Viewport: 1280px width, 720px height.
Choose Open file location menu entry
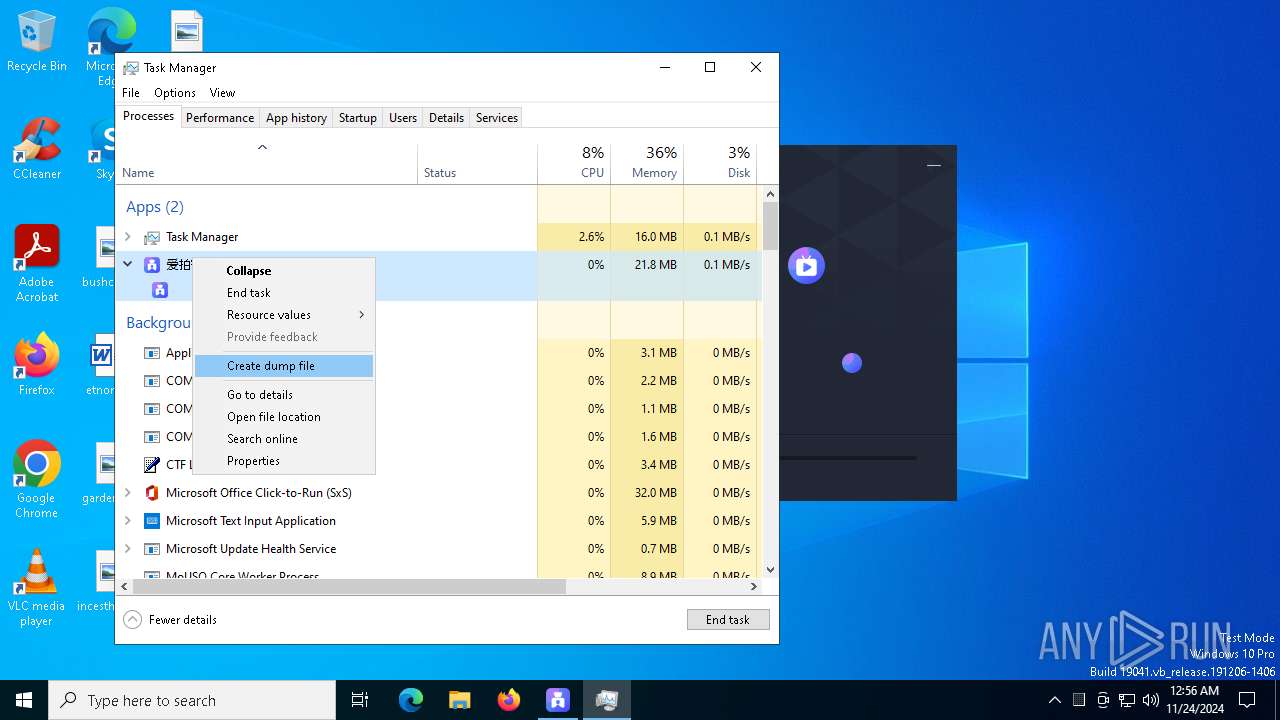284,417
